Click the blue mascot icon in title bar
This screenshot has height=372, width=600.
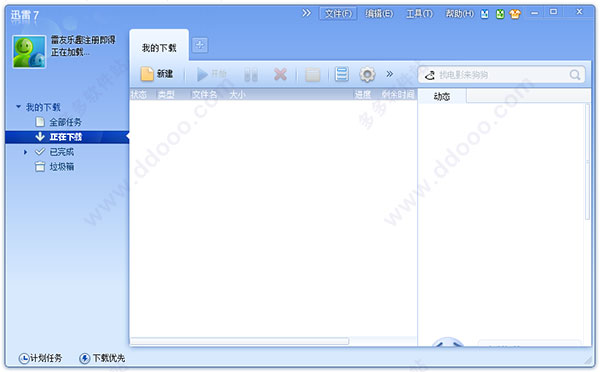485,15
